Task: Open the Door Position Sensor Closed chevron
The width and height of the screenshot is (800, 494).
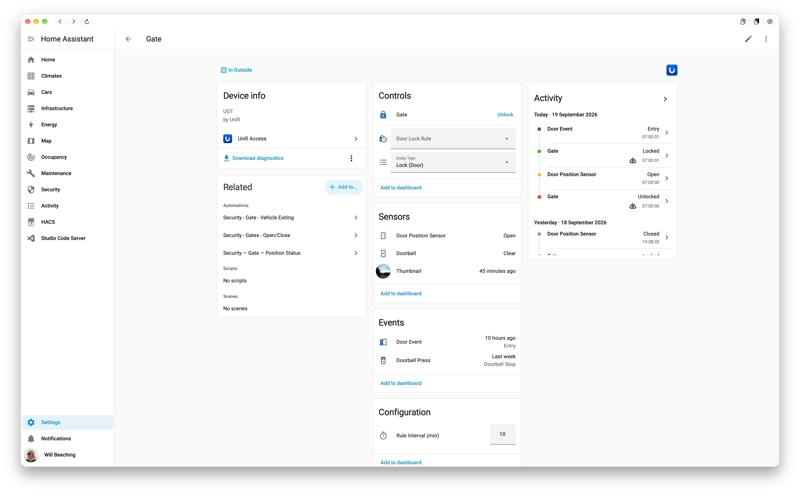Action: (667, 237)
